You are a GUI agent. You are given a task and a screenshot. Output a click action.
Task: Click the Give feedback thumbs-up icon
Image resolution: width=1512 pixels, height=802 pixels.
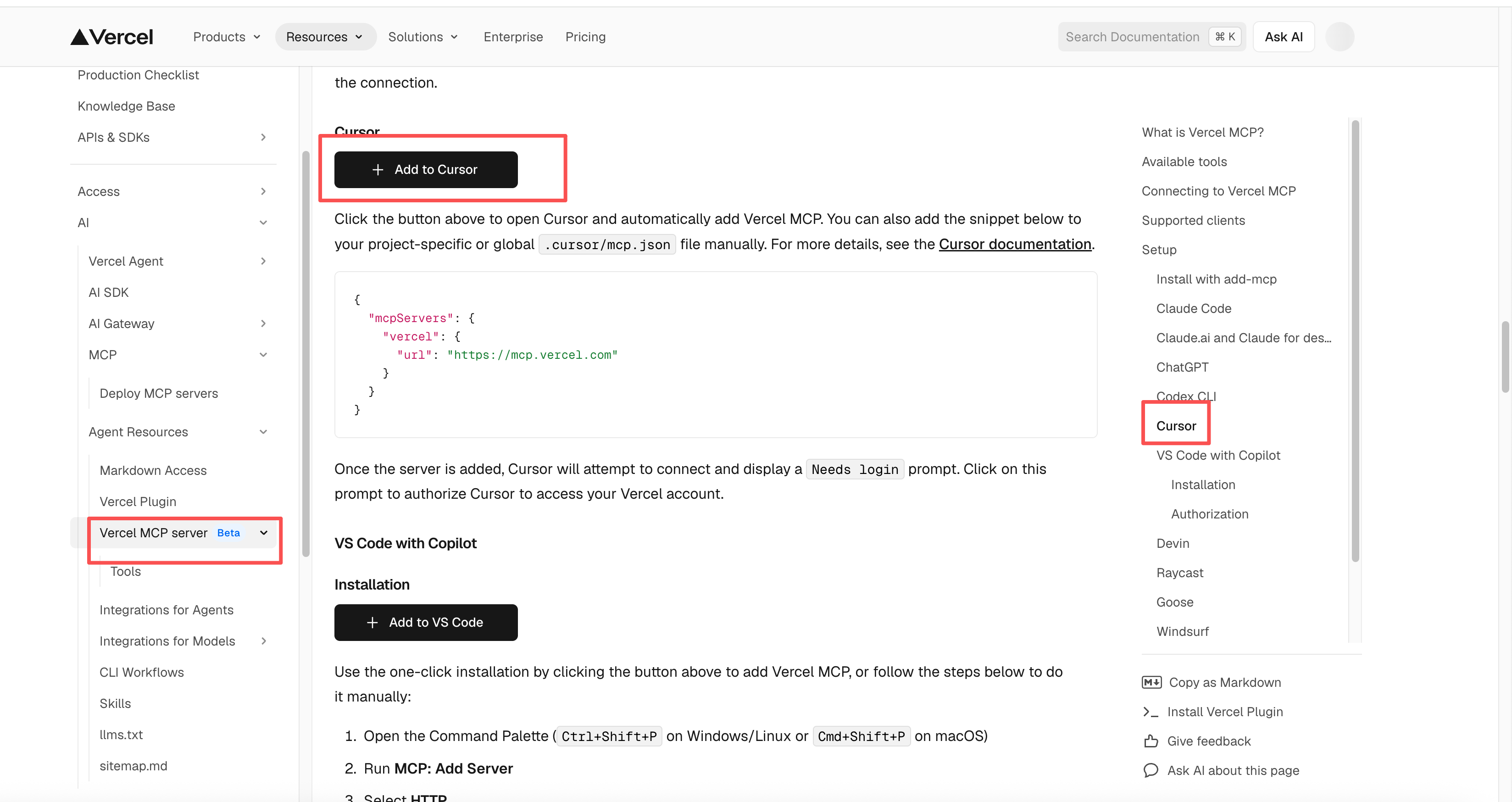click(x=1151, y=741)
